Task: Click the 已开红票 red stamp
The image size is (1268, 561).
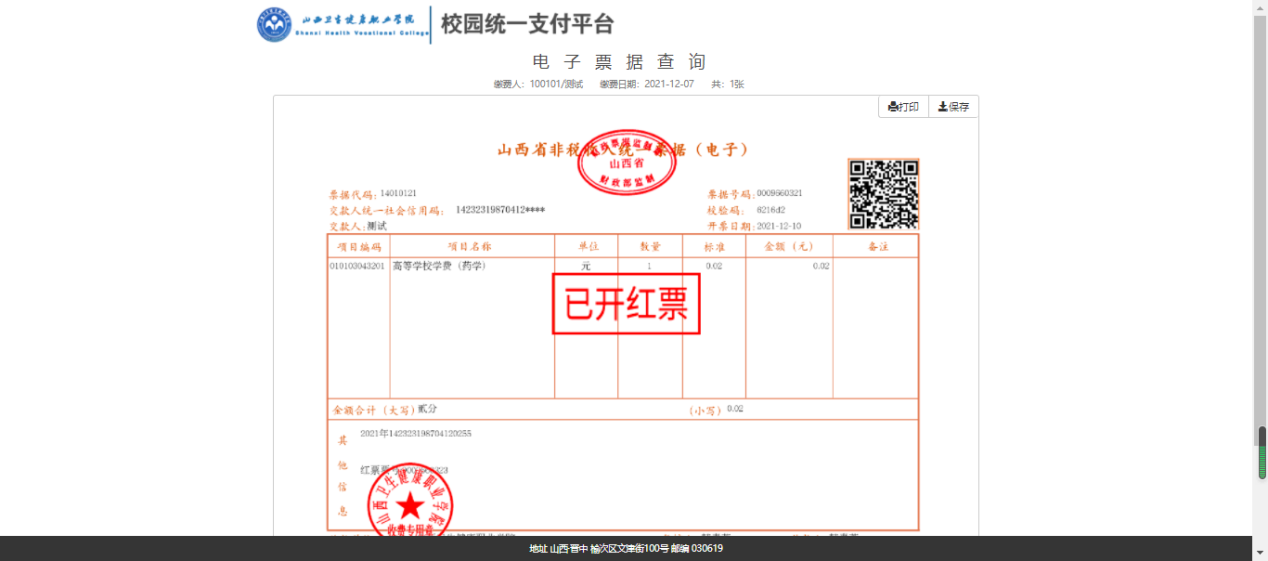Action: (x=626, y=304)
